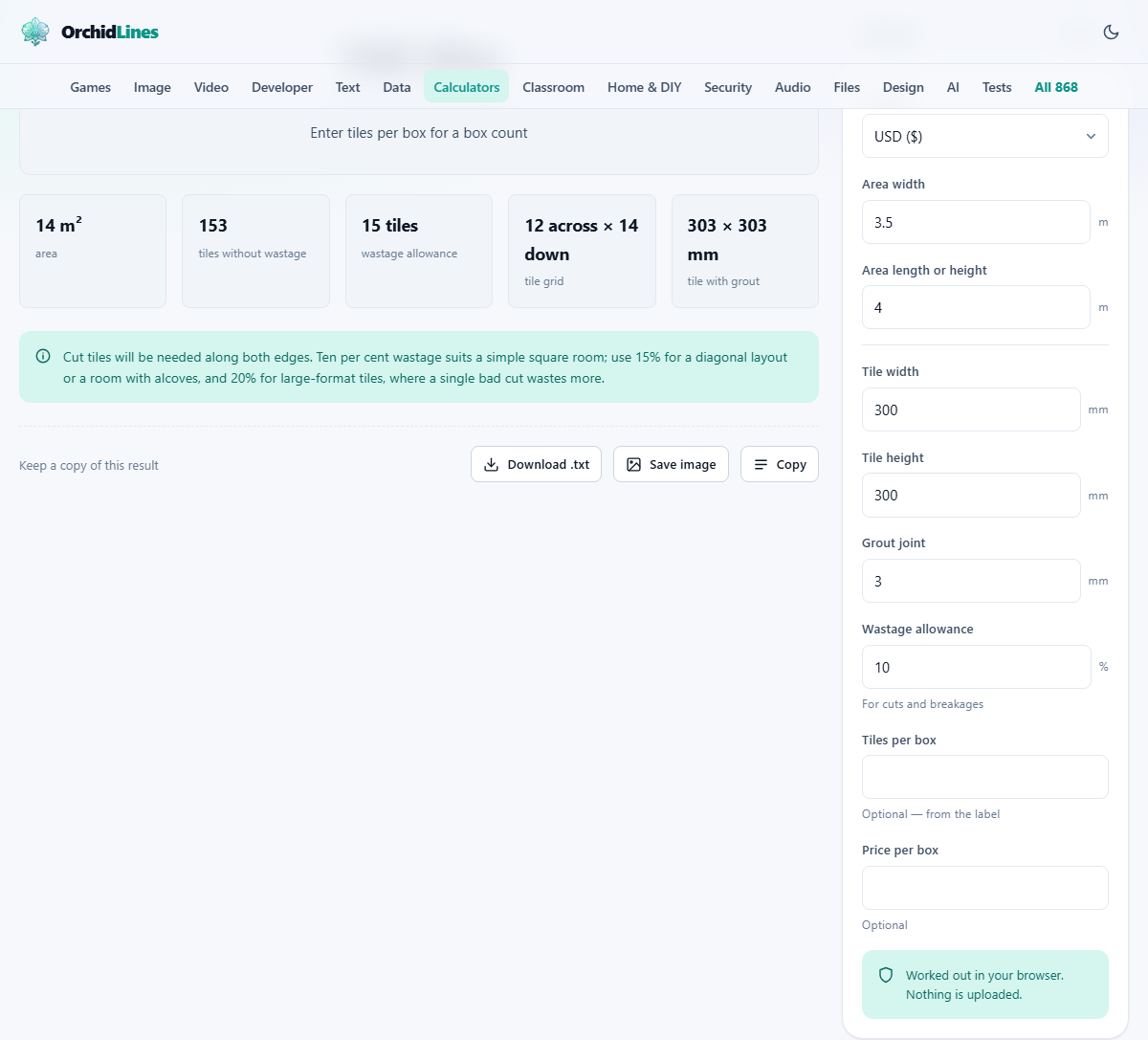
Task: Open the AI tab
Action: tap(953, 87)
